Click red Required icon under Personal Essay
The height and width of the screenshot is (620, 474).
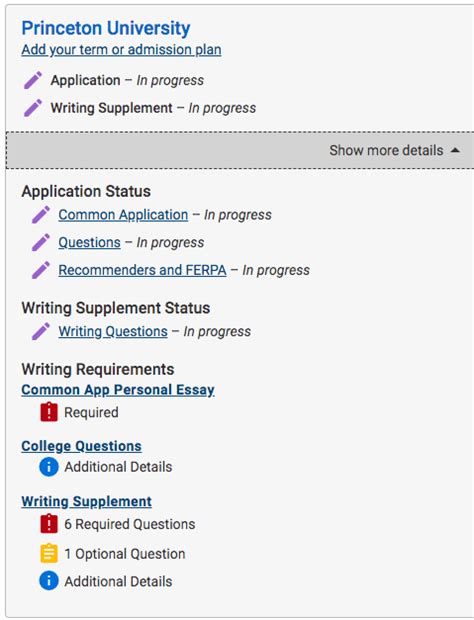click(49, 412)
